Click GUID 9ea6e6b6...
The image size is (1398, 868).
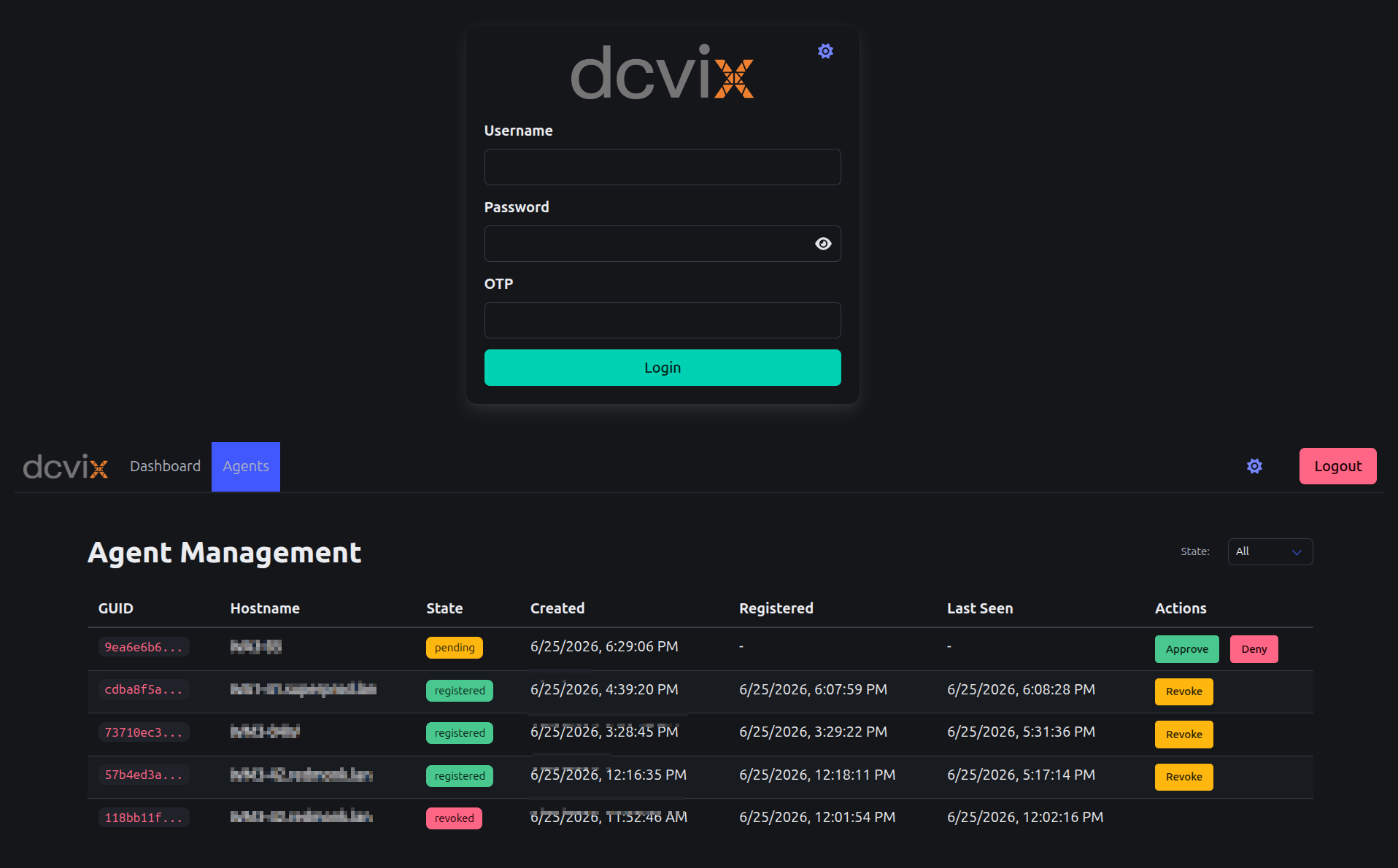click(x=144, y=647)
